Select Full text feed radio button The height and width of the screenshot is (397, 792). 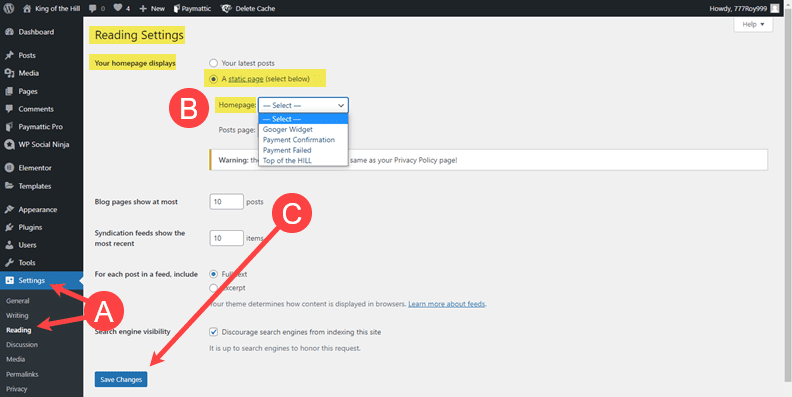214,274
